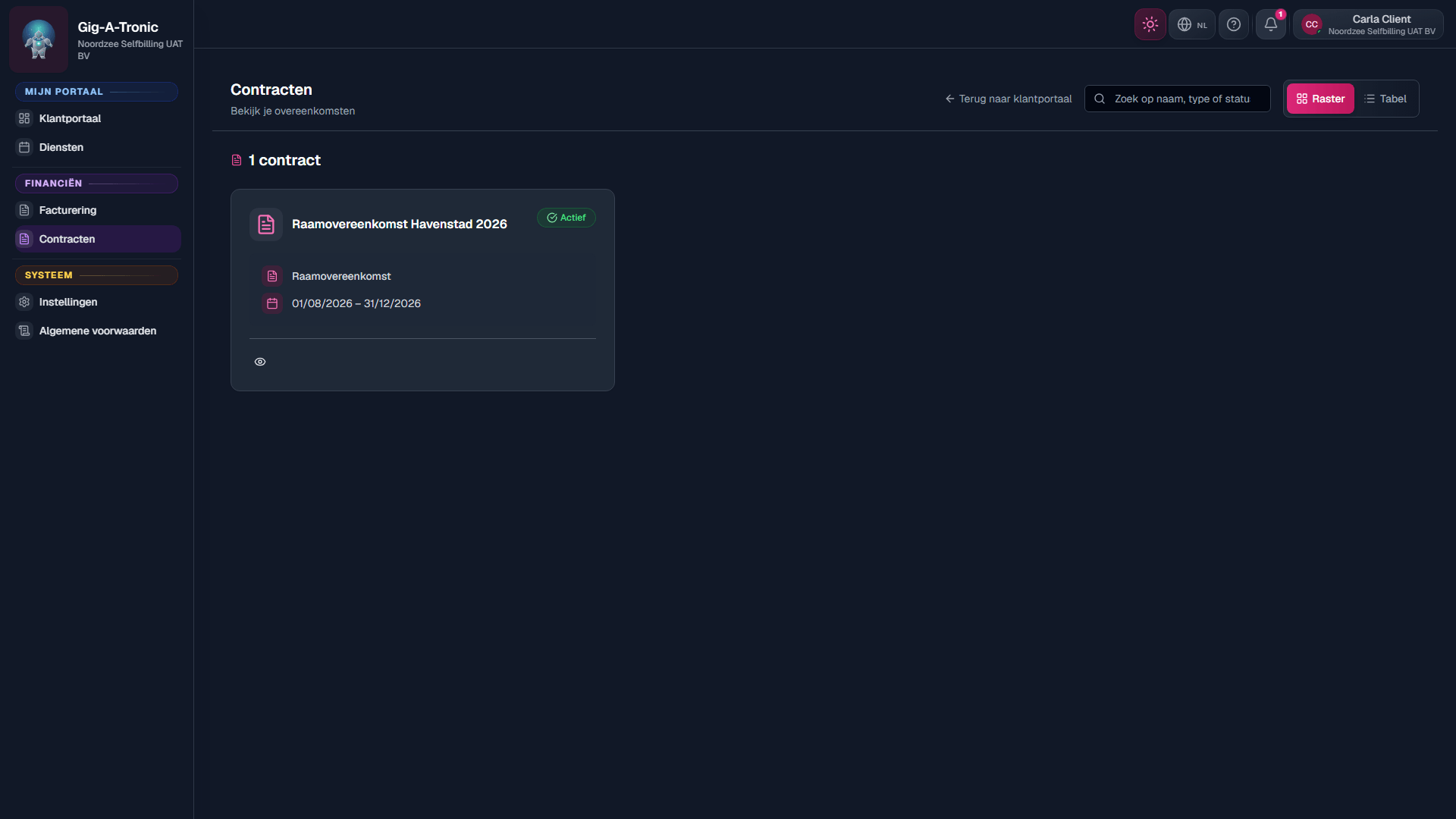The image size is (1456, 819).
Task: Click the Instellingen gear icon
Action: coord(24,302)
